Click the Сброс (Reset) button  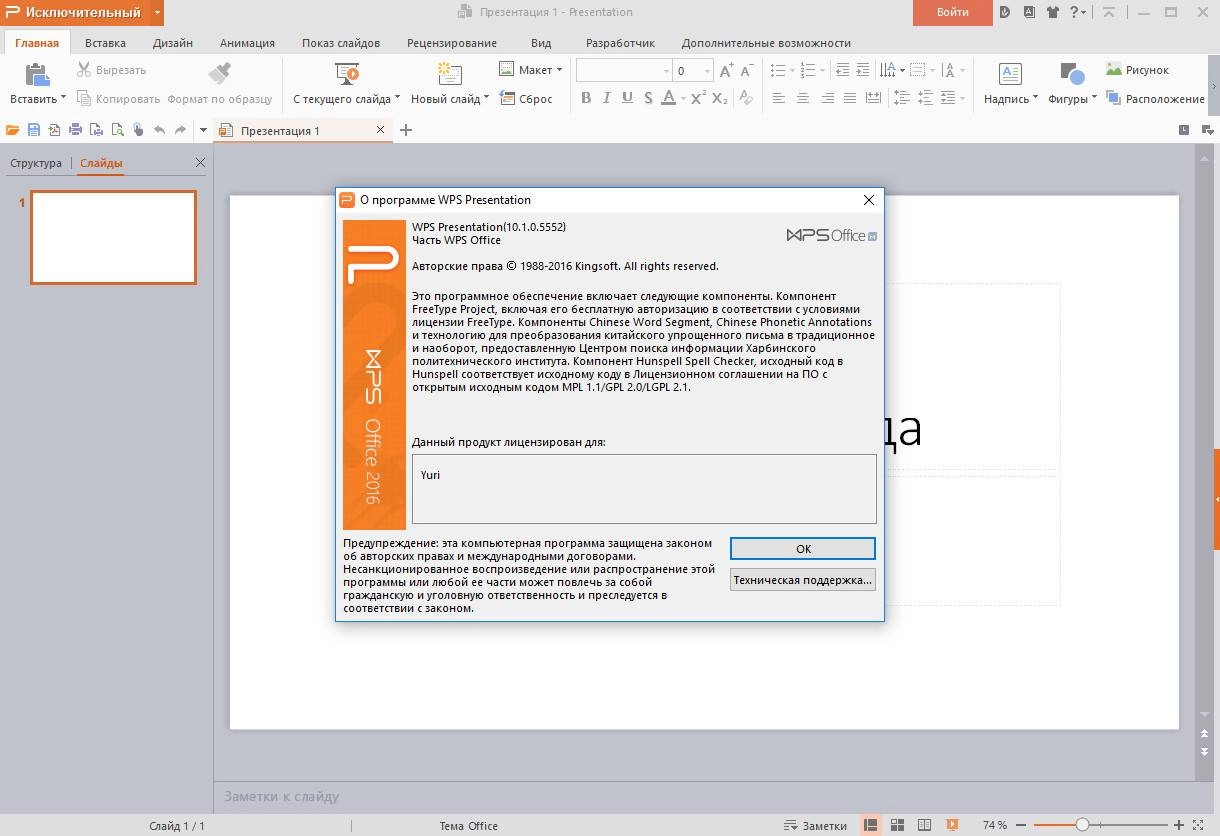tap(526, 99)
